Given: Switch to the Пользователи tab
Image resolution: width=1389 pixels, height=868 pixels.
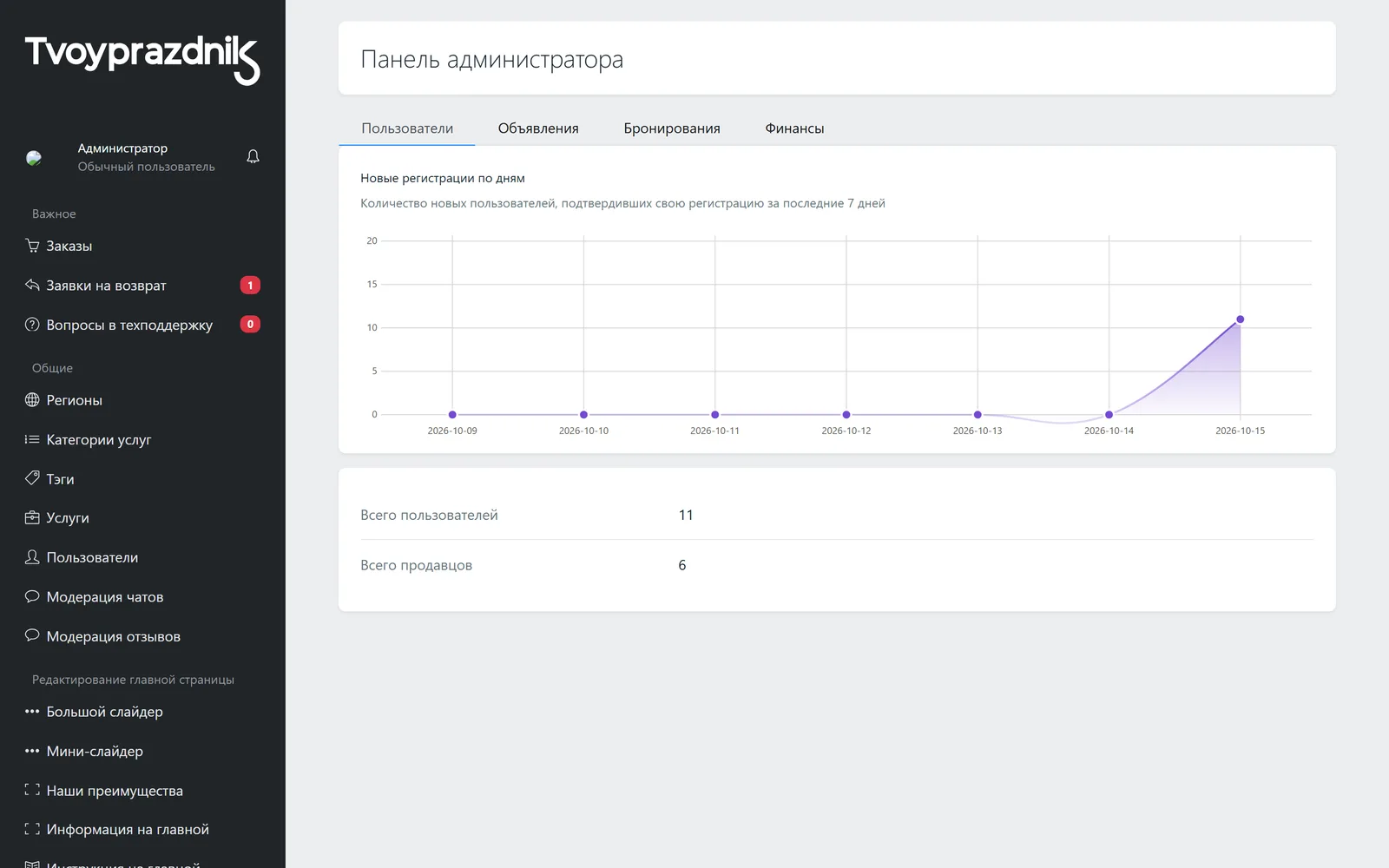Looking at the screenshot, I should point(407,128).
